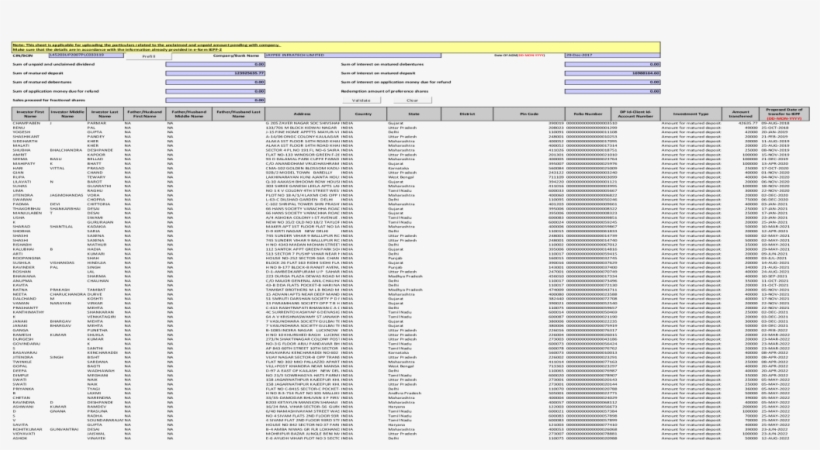The width and height of the screenshot is (820, 450).
Task: Click the 'BHALCHANDRA' middle name cell
Action: tap(66, 150)
